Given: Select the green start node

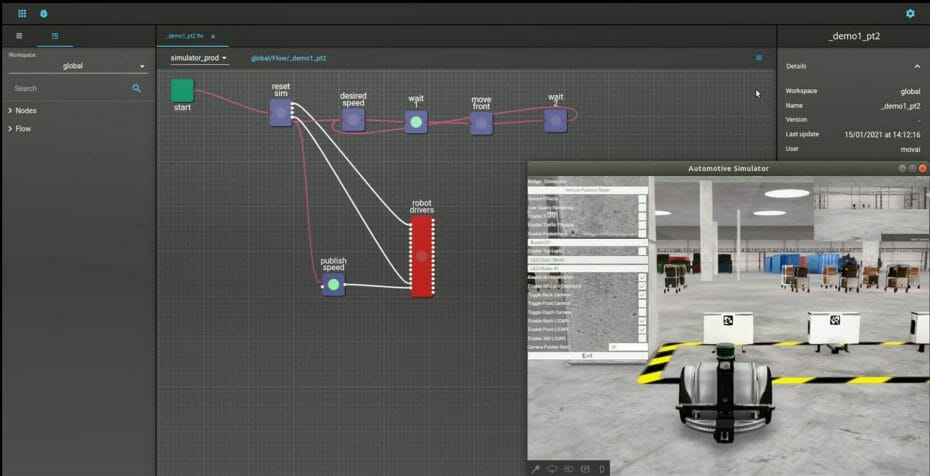Looking at the screenshot, I should (x=182, y=90).
